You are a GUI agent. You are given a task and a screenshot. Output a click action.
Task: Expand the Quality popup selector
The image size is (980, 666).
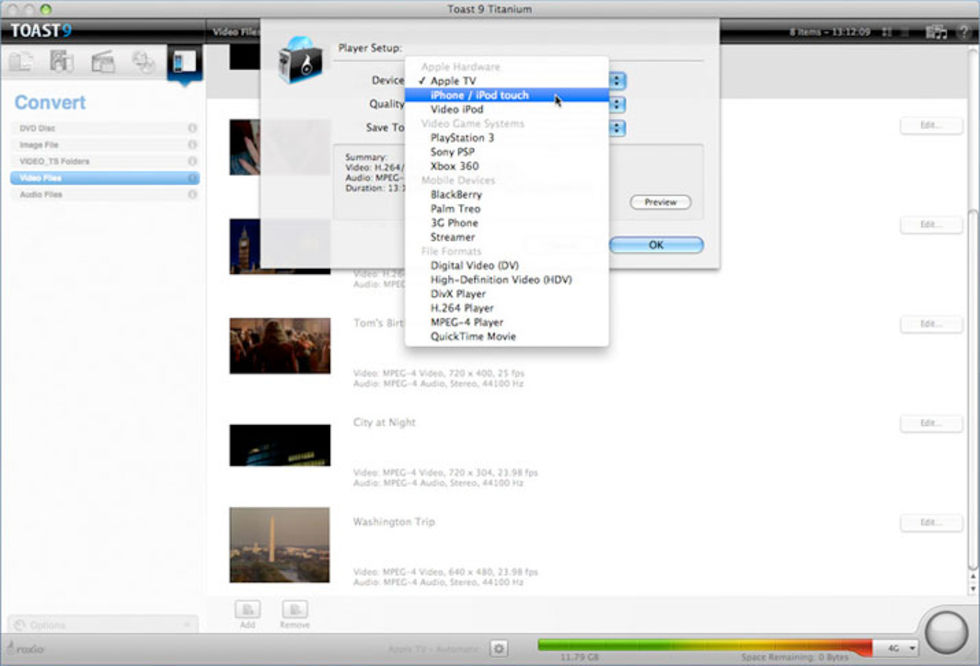tap(618, 104)
